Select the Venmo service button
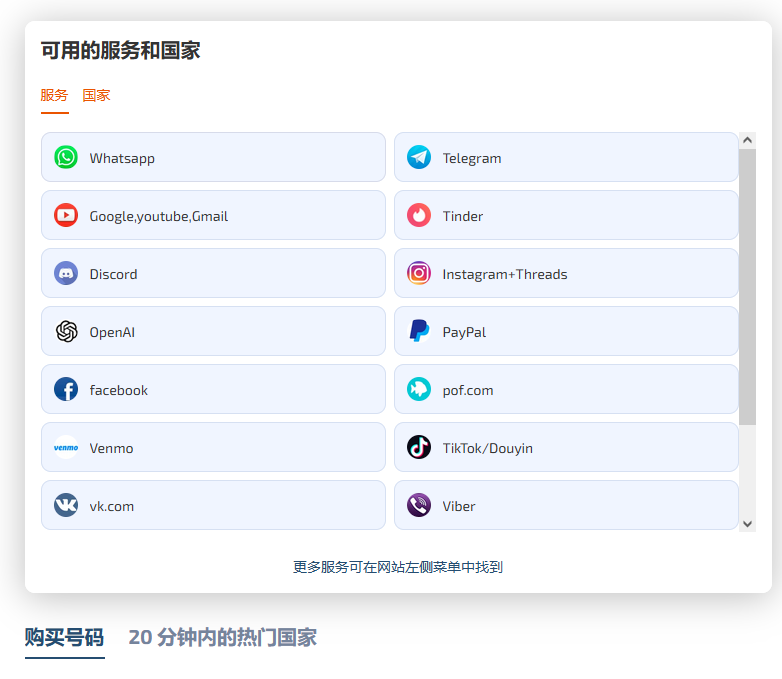Screen dimensions: 782x679 213,447
